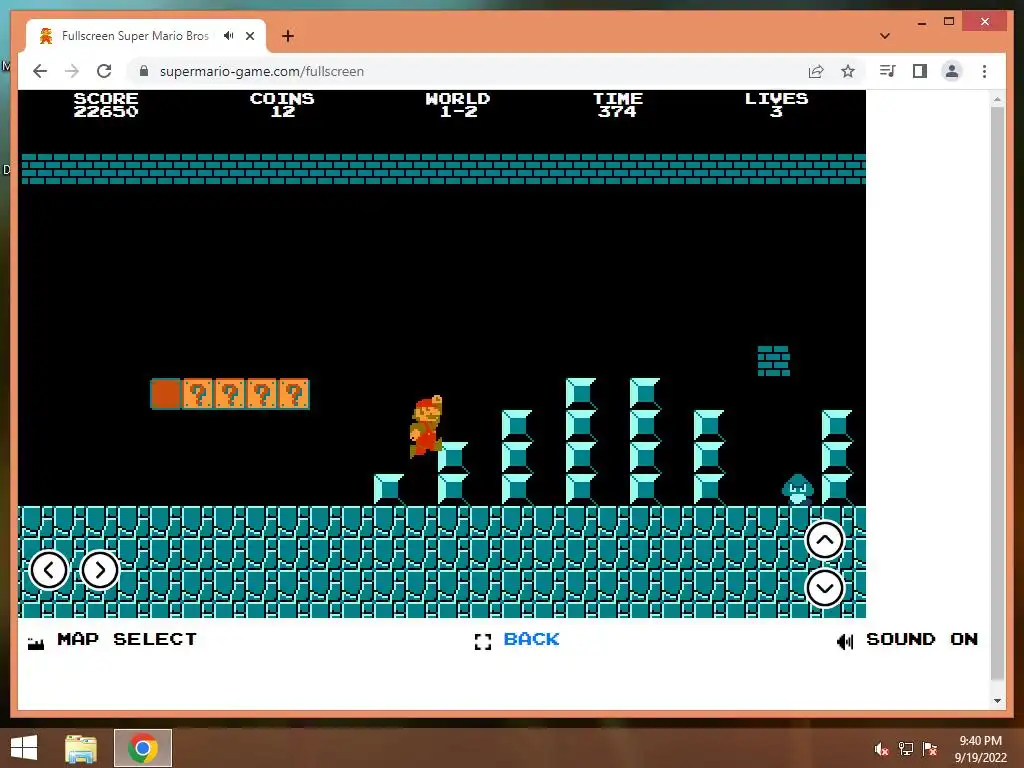Viewport: 1024px width, 768px height.
Task: Click the used solid orange block
Action: tap(166, 394)
